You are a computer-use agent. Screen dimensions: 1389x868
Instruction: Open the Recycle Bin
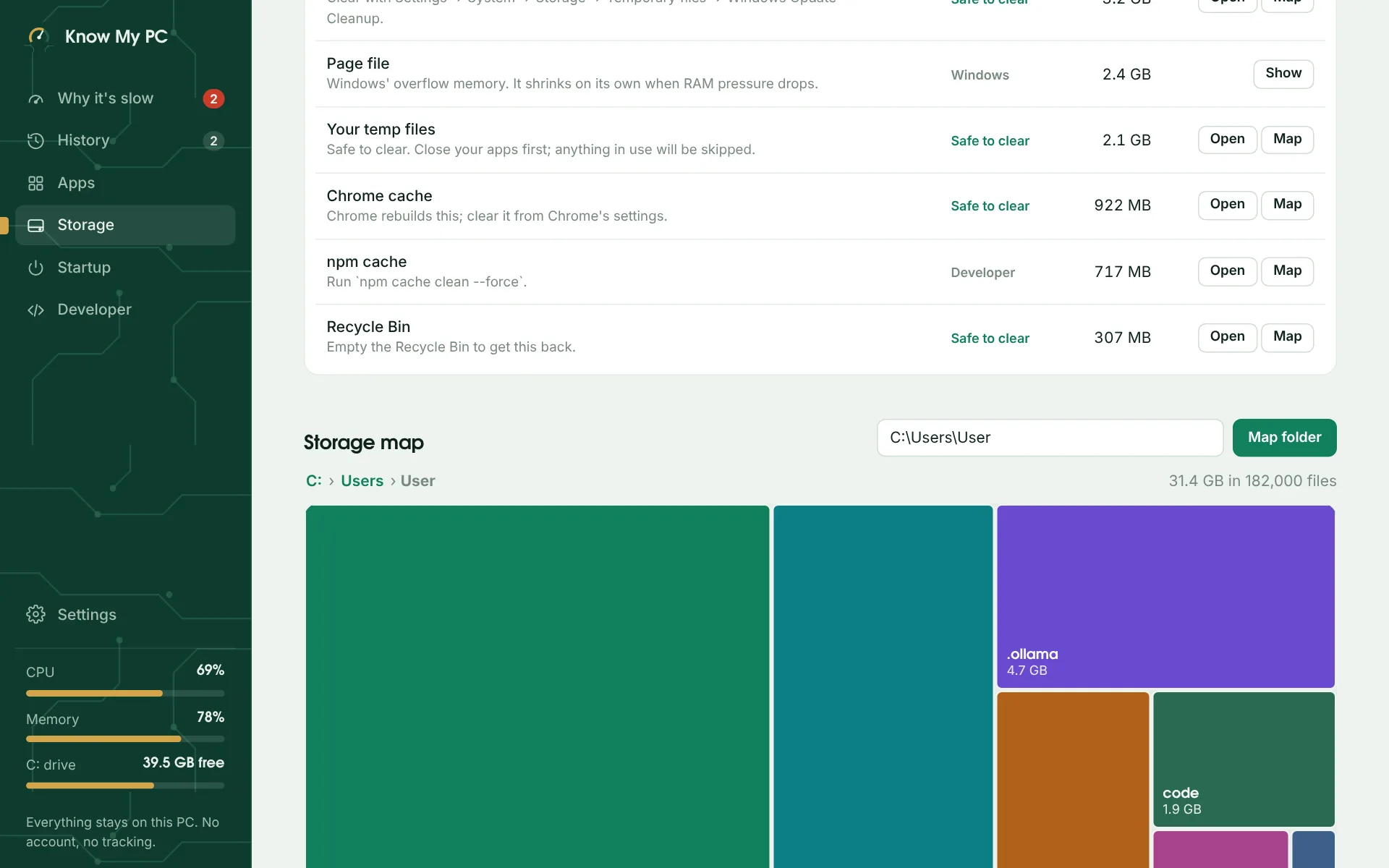(1228, 338)
